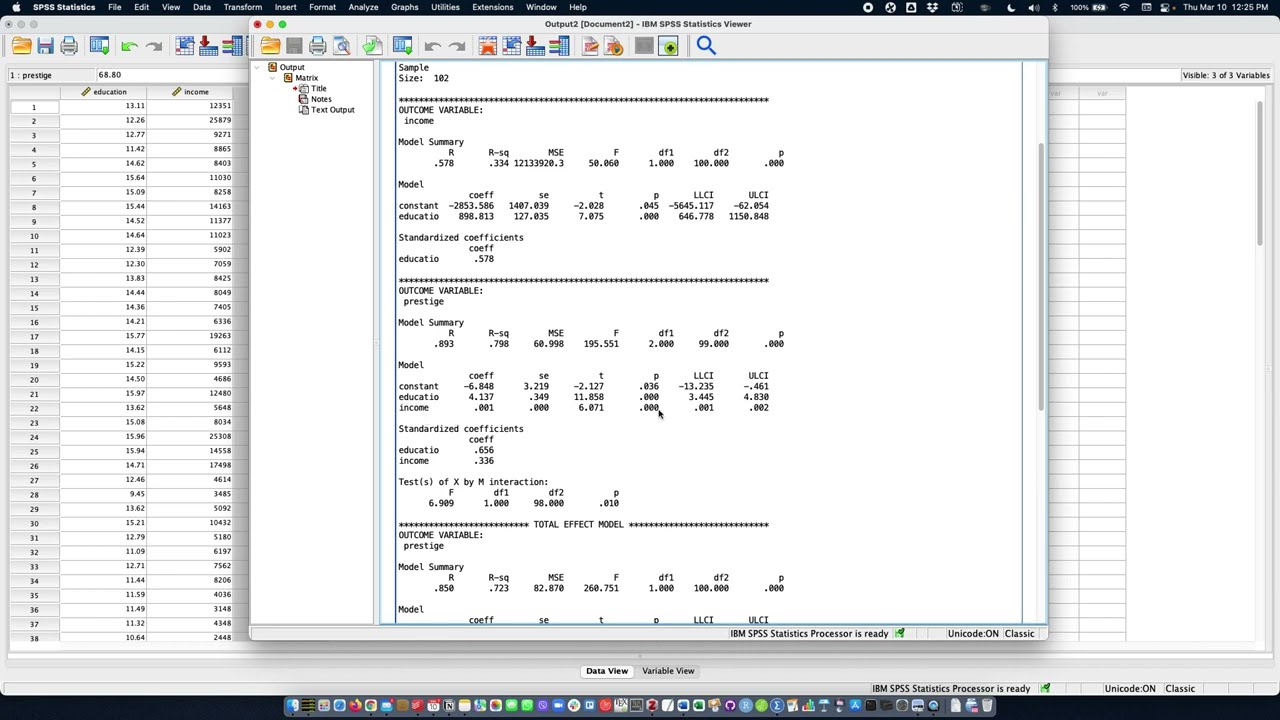Viewport: 1280px width, 720px height.
Task: Open data document in Data Editor toolbar
Action: pos(21,46)
